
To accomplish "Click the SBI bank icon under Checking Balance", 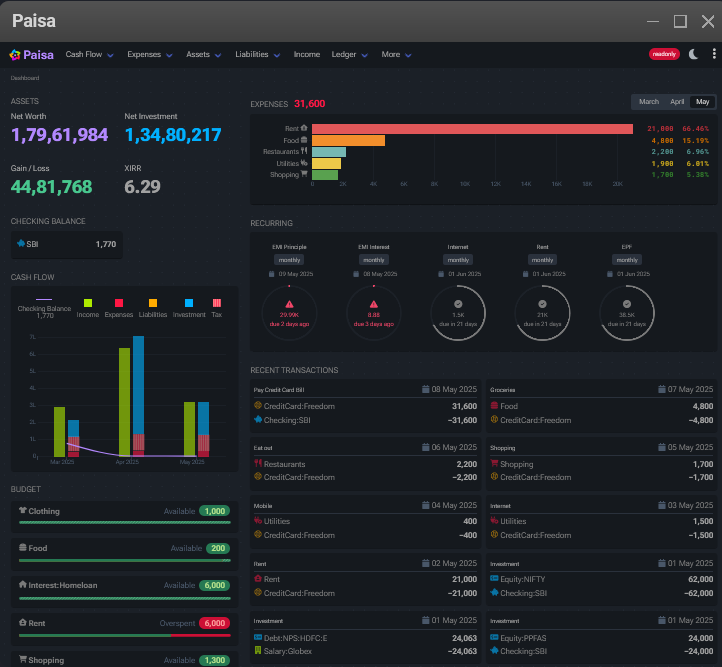I will [x=22, y=244].
